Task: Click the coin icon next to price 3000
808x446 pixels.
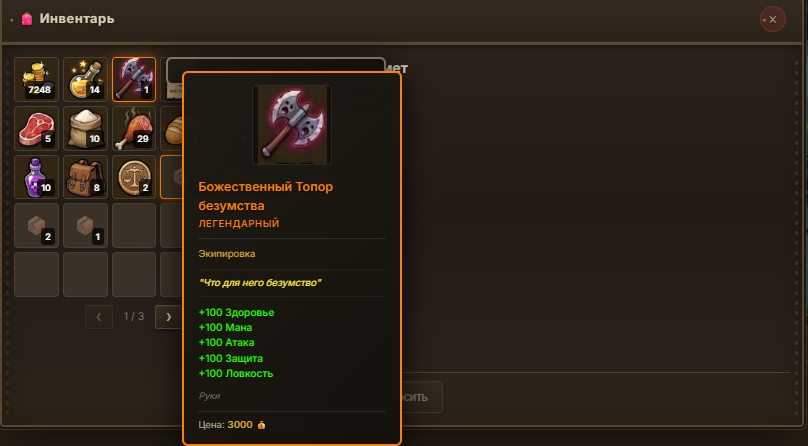Action: point(261,425)
